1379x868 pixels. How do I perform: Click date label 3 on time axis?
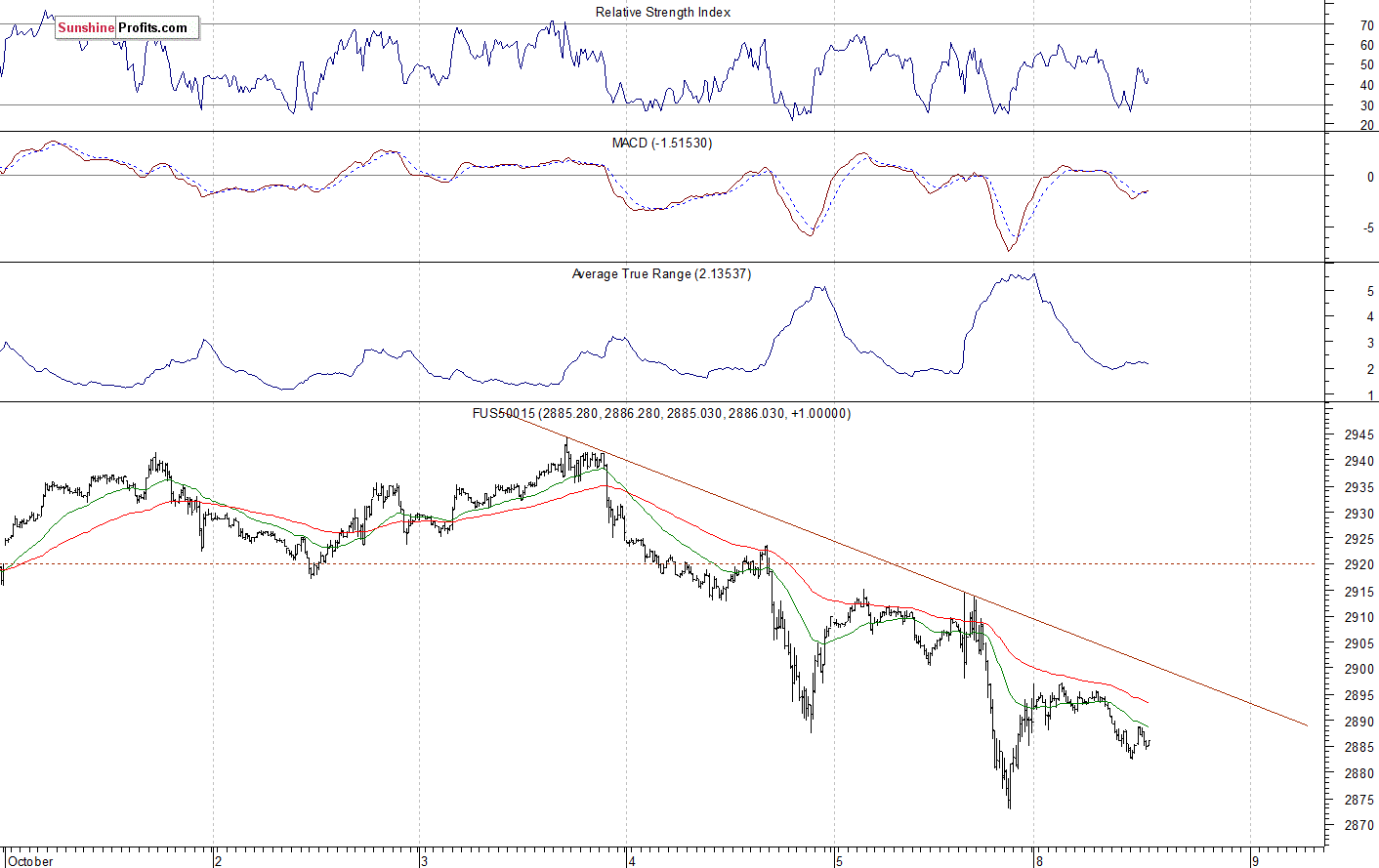click(x=424, y=861)
